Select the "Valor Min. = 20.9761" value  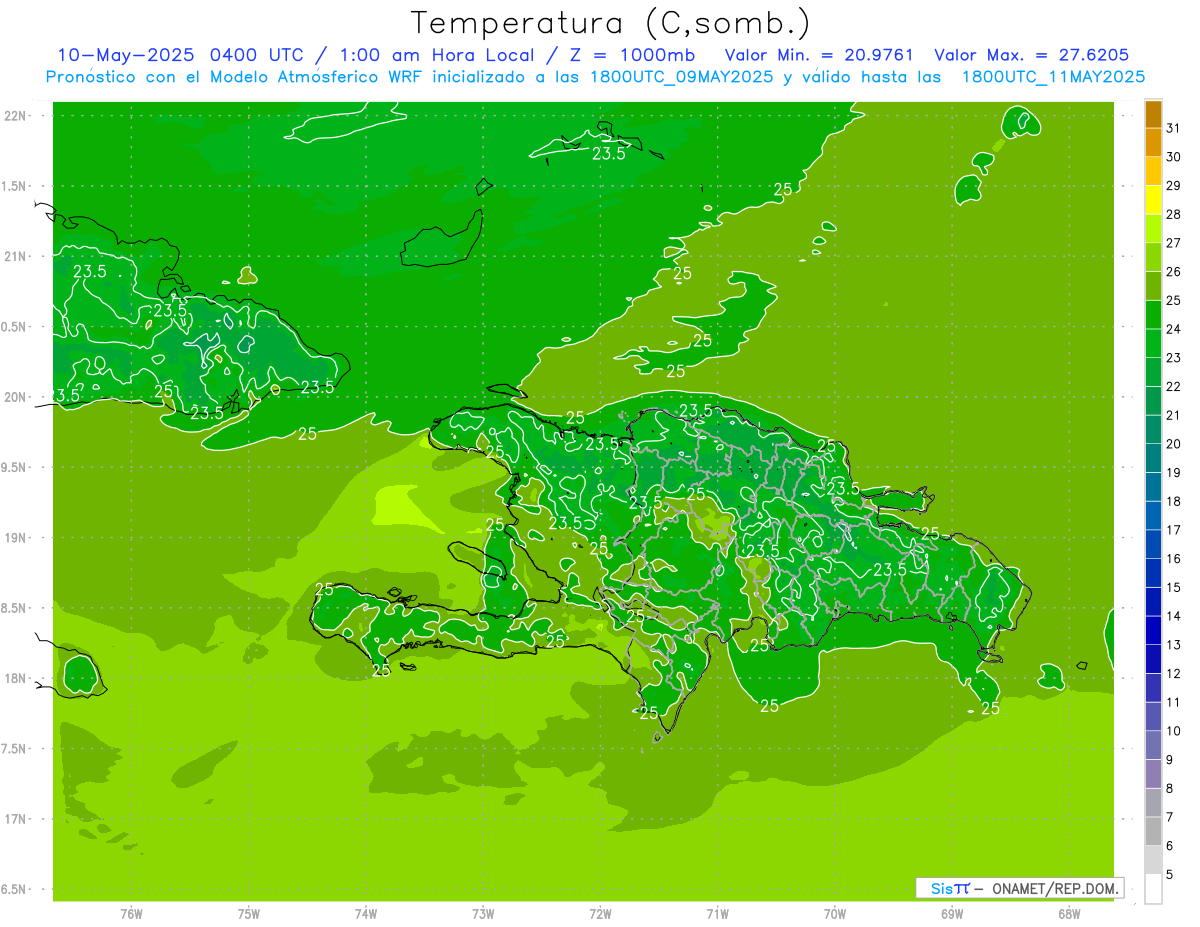click(x=819, y=55)
